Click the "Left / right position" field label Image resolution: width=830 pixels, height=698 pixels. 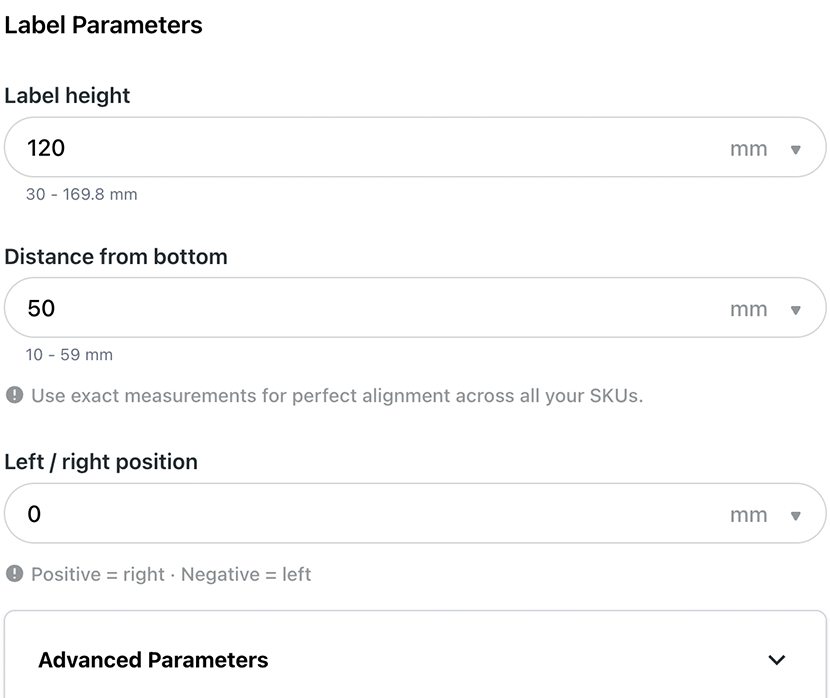101,462
